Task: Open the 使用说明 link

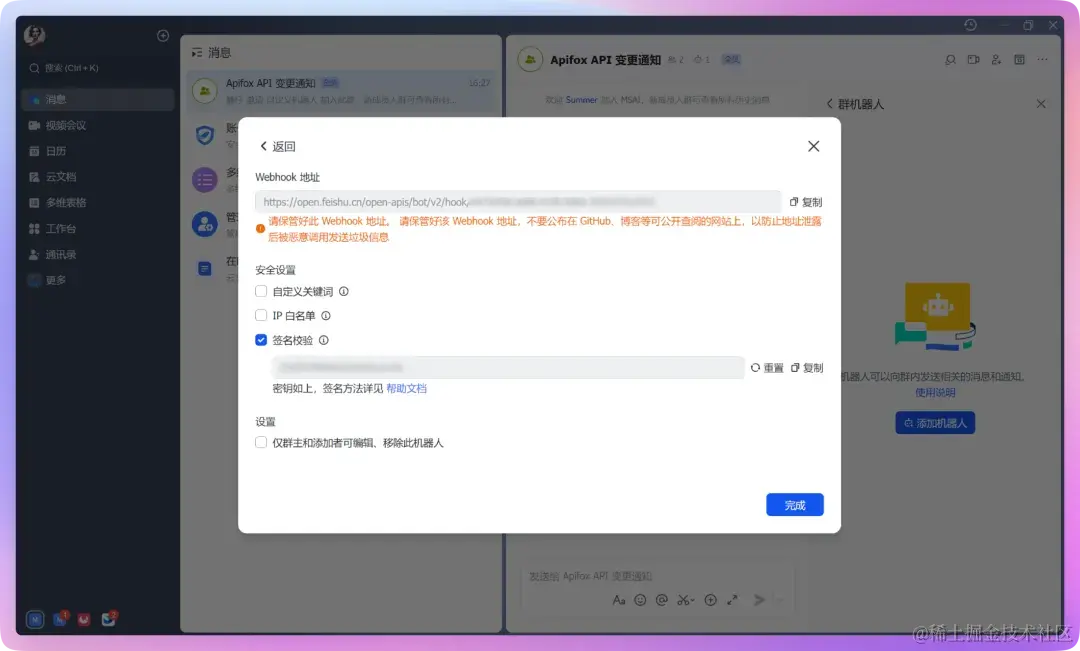Action: click(935, 393)
